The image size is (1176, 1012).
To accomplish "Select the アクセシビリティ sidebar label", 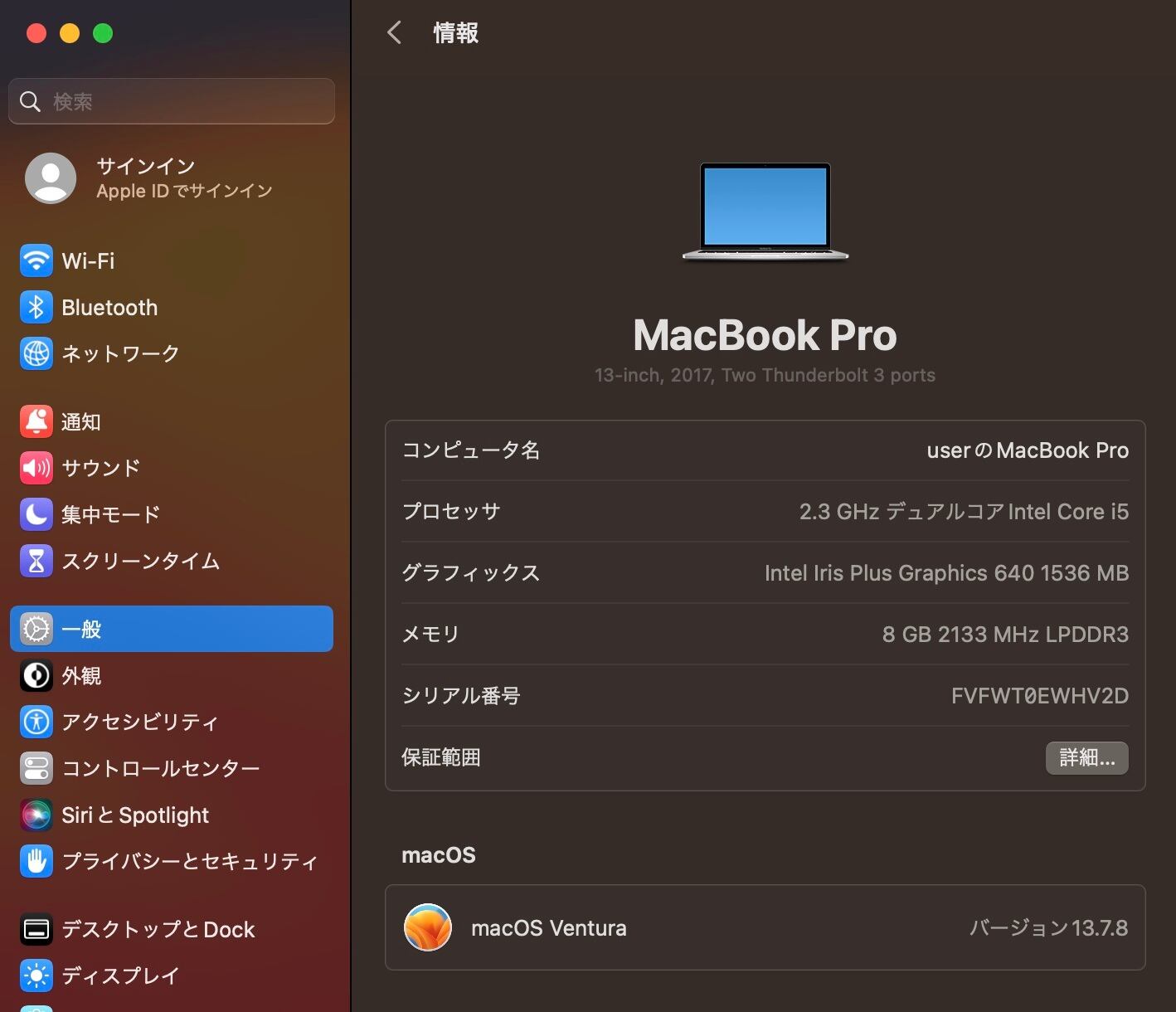I will coord(140,722).
